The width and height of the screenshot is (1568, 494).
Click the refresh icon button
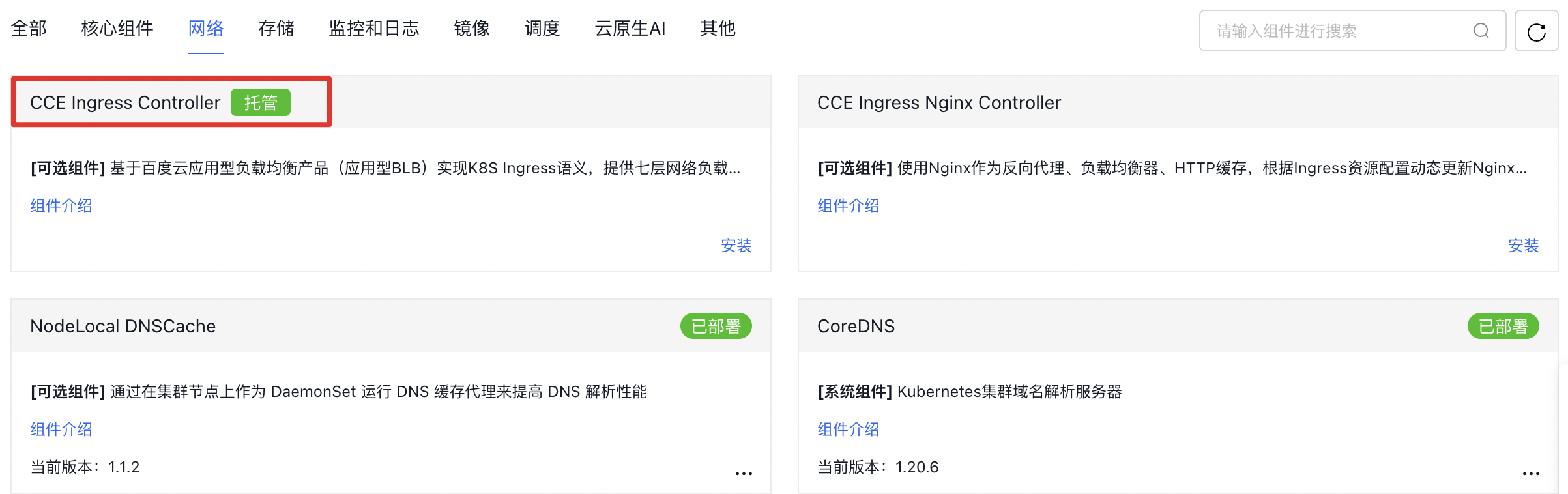tap(1536, 31)
